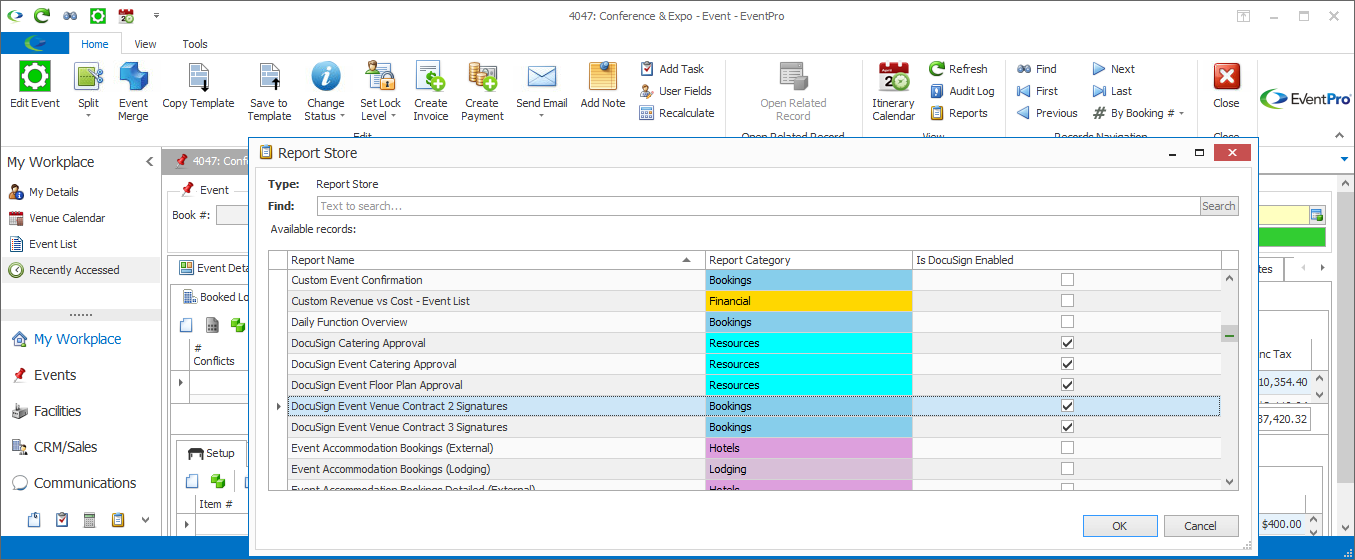
Task: Jump to the Last record
Action: point(1112,91)
